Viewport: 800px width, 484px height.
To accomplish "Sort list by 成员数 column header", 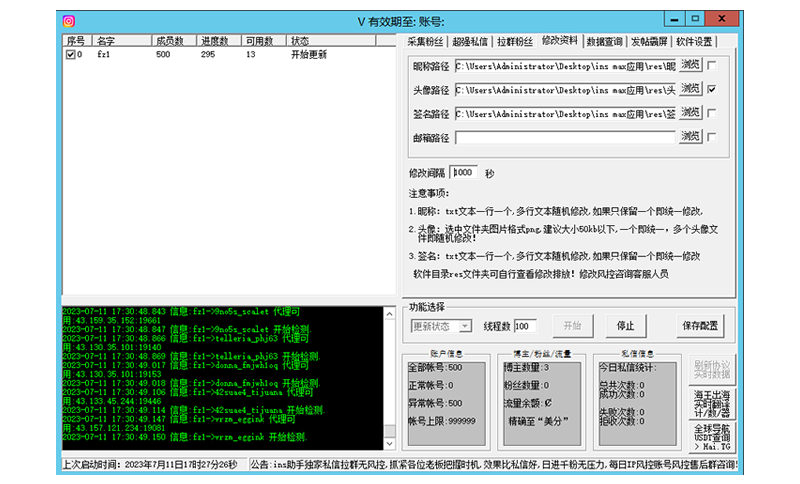I will (169, 41).
